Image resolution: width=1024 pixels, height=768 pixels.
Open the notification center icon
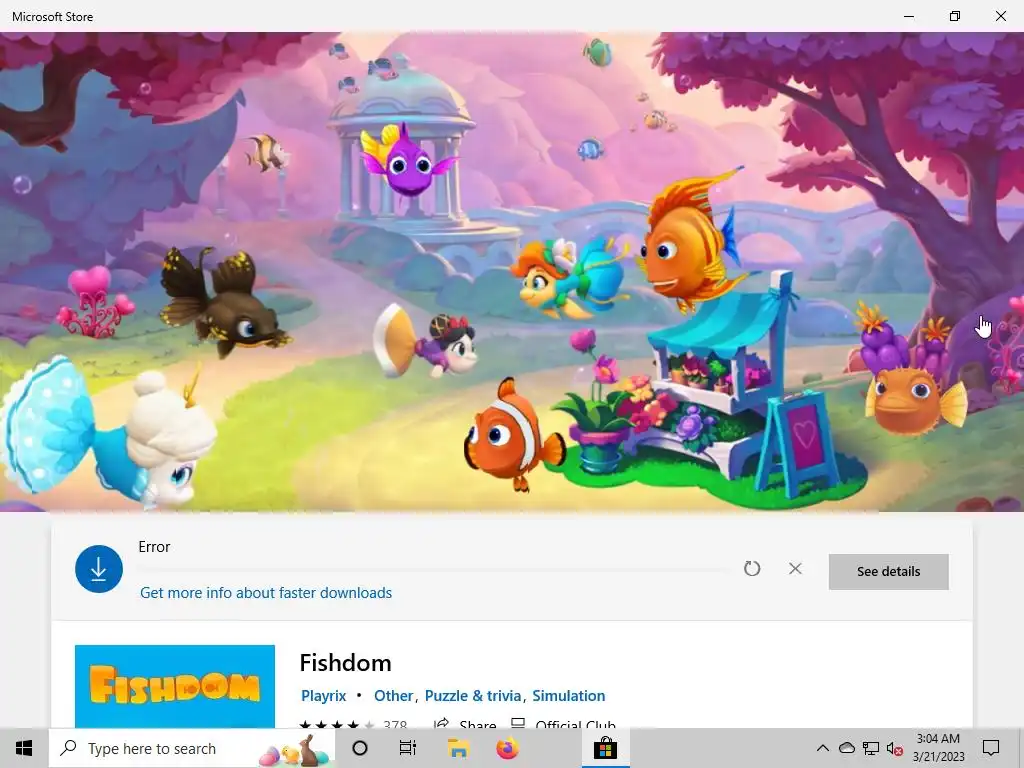click(991, 748)
